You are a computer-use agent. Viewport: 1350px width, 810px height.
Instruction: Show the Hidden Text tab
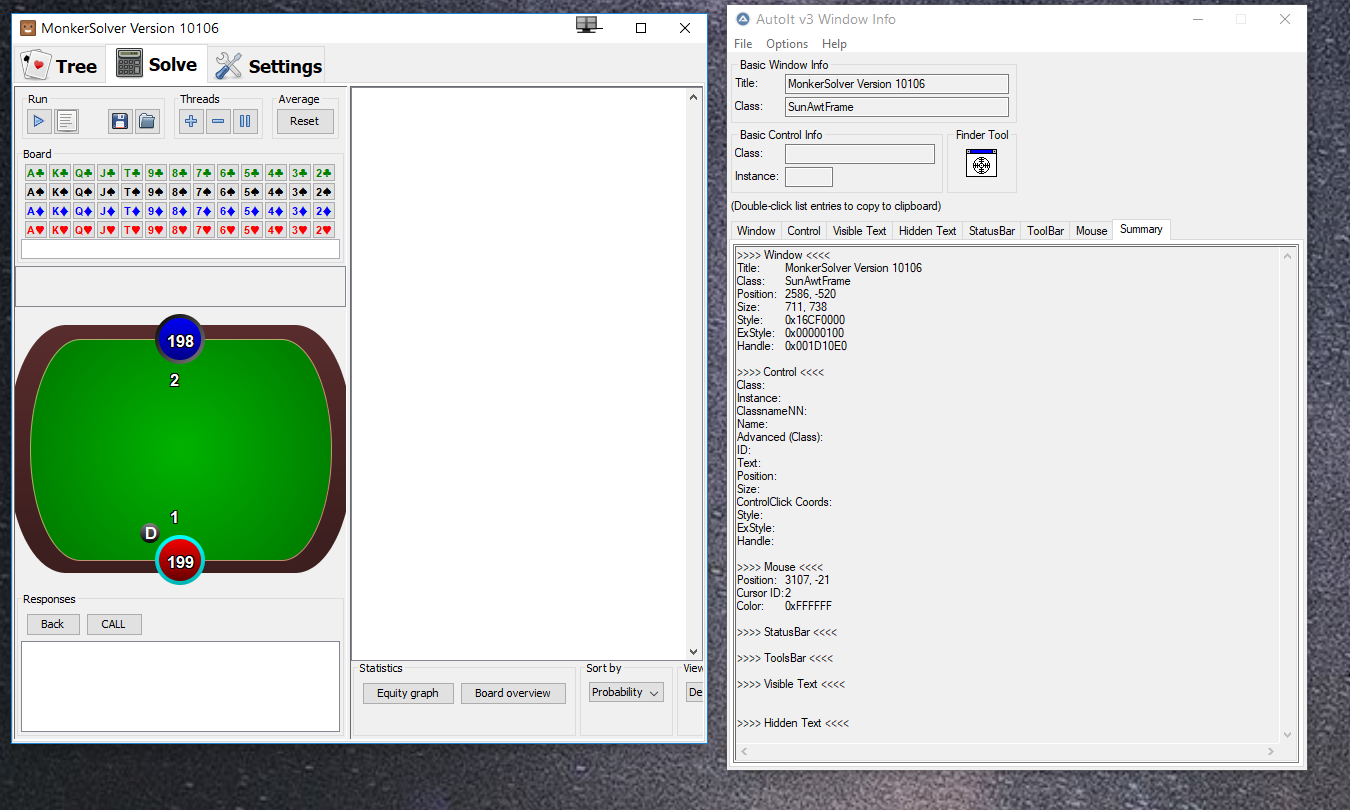928,231
